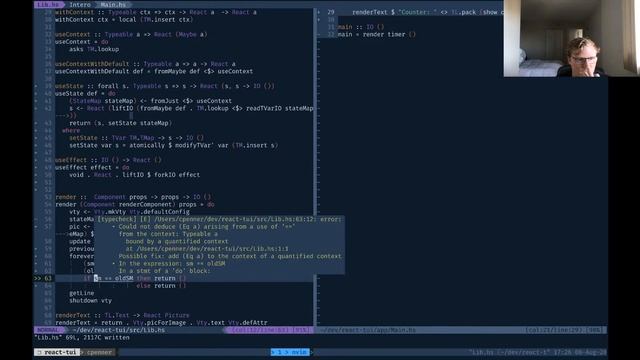The width and height of the screenshot is (640, 360).
Task: Click 'setState var s = atomically' line
Action: pos(173,145)
